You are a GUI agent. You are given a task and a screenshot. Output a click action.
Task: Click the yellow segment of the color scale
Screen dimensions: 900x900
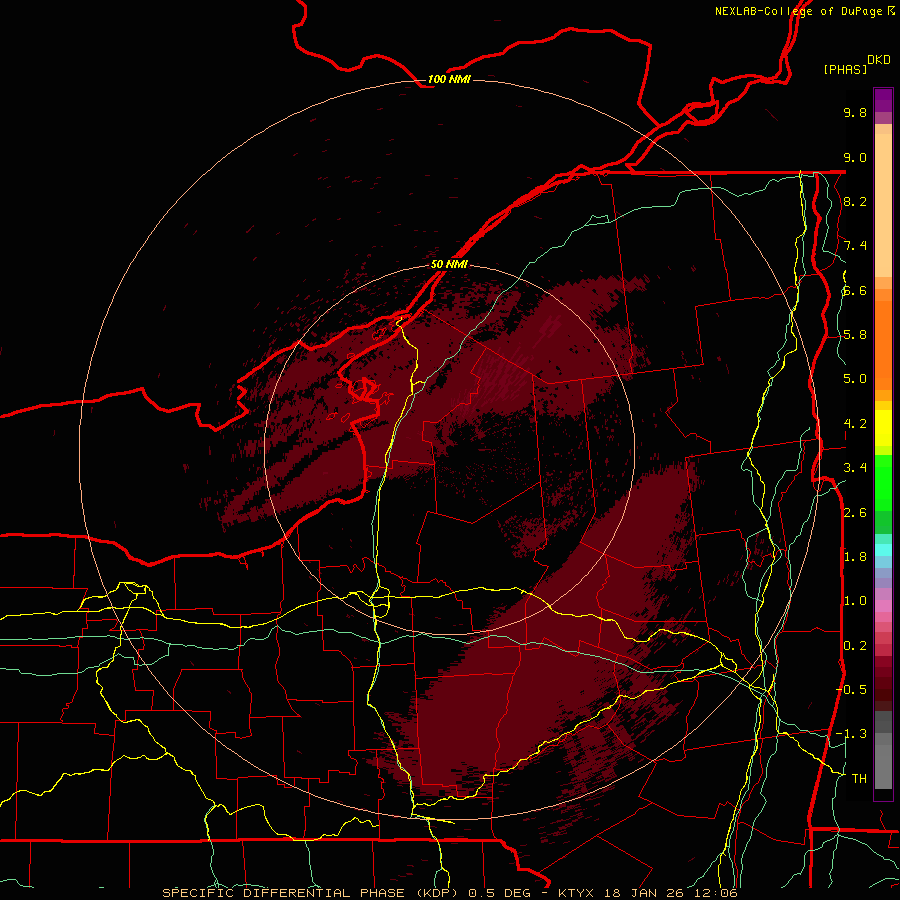(883, 428)
